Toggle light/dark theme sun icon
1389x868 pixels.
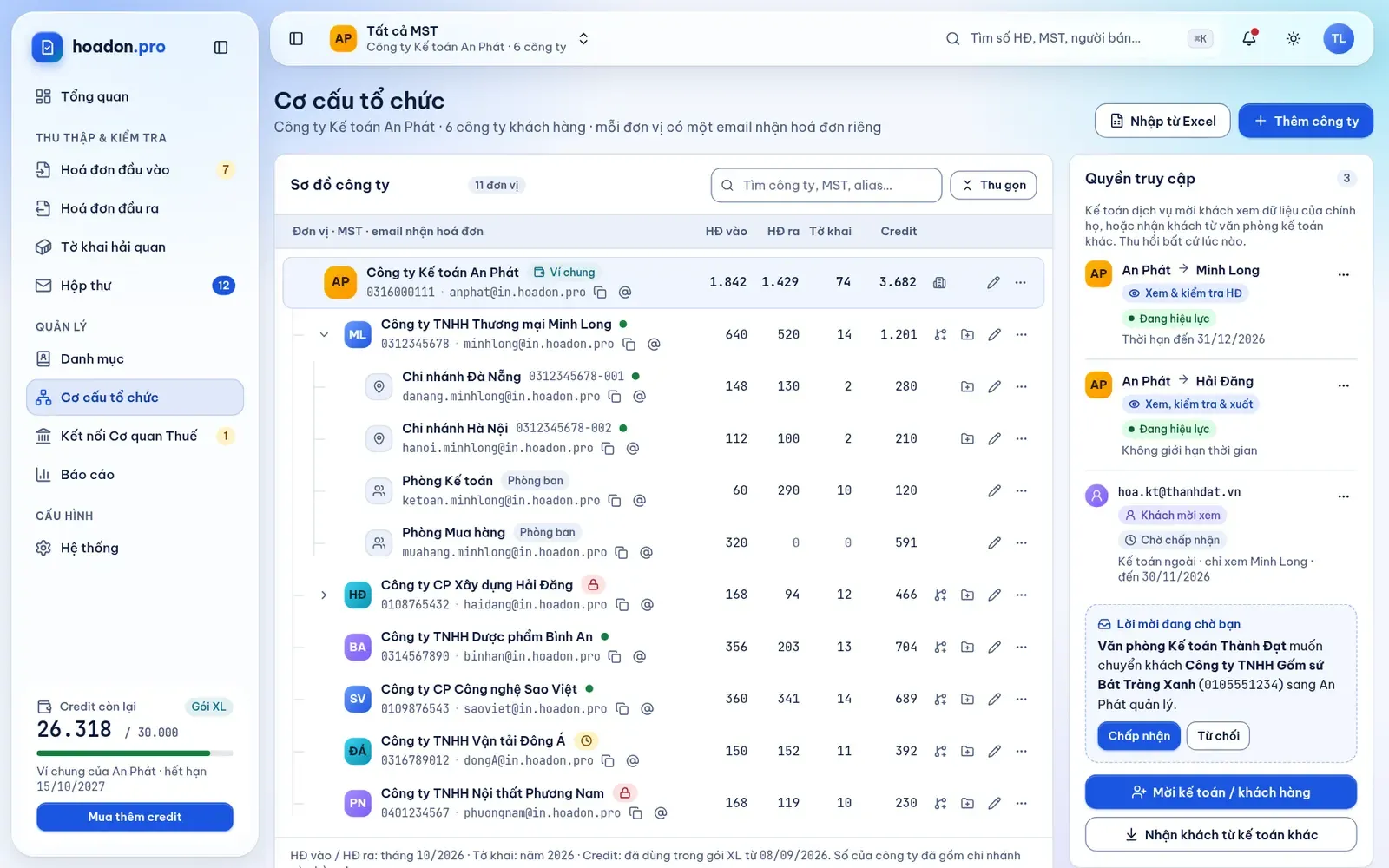(1293, 38)
